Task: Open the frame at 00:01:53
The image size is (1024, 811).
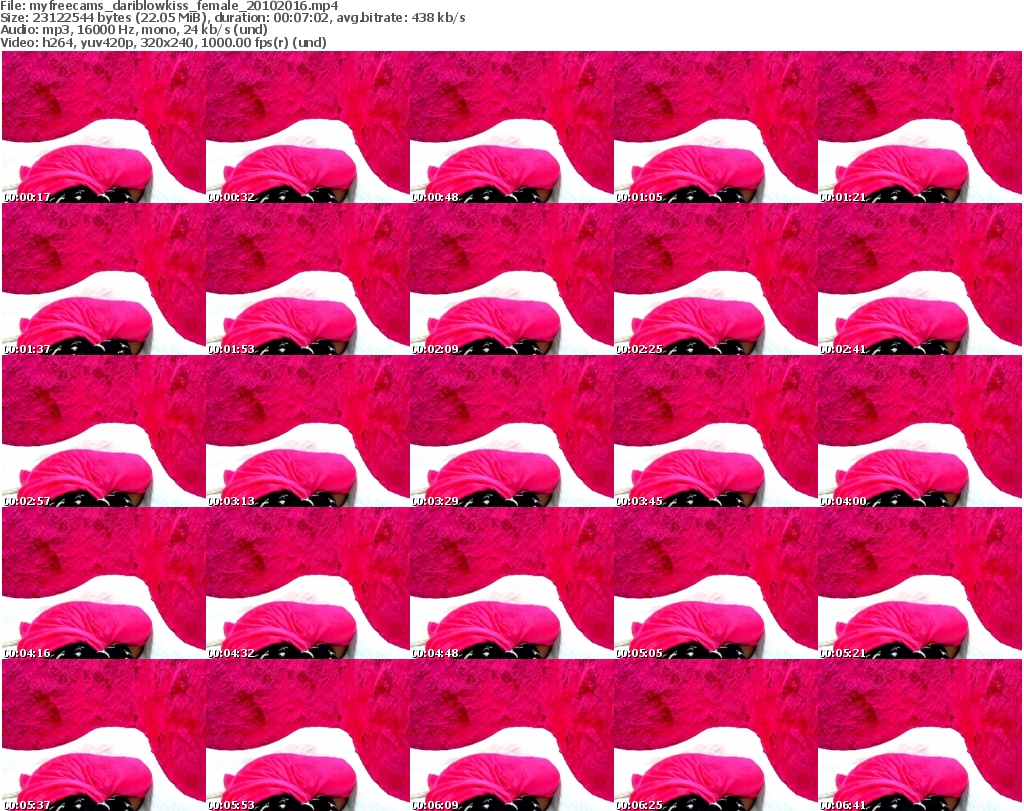Action: [x=308, y=279]
